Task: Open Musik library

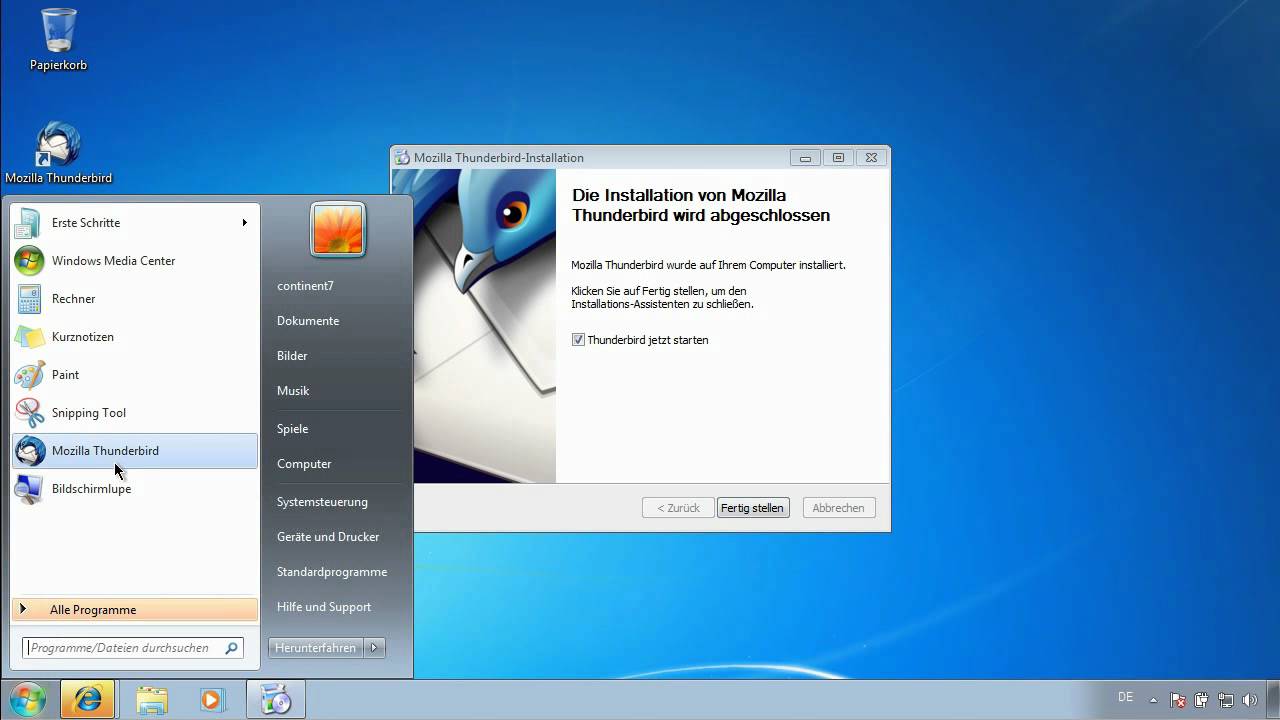Action: pos(293,391)
